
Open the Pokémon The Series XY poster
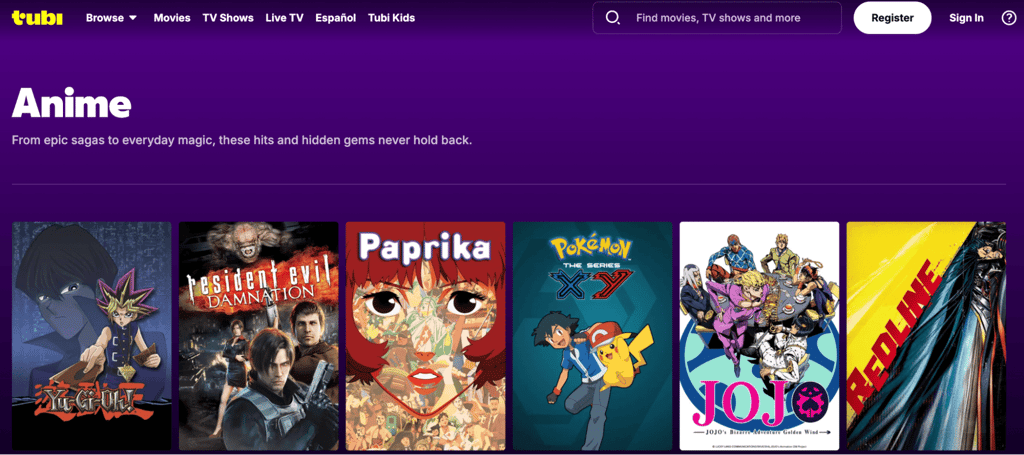pos(592,336)
